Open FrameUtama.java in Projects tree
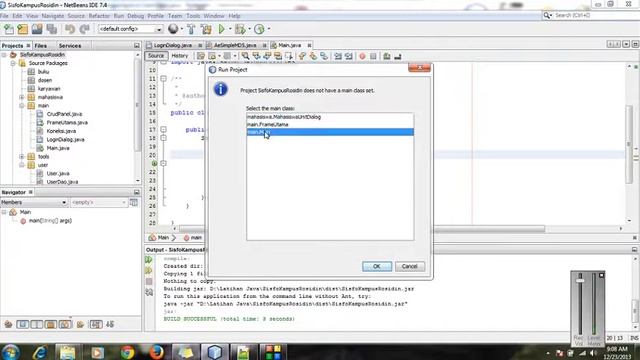The width and height of the screenshot is (640, 360). tap(67, 122)
